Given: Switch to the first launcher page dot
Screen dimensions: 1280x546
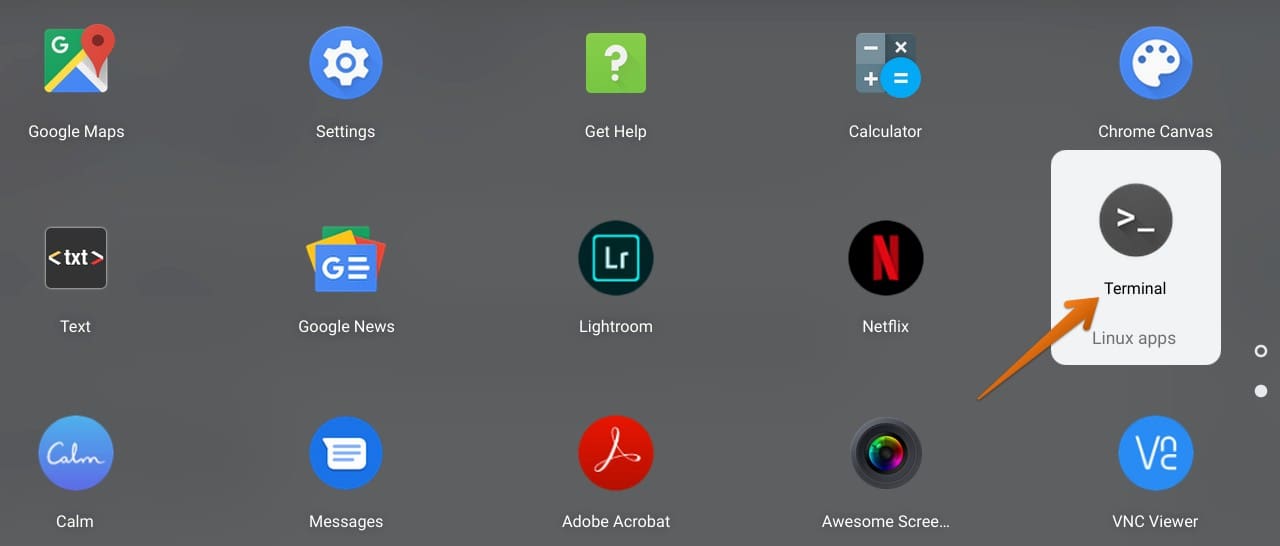Looking at the screenshot, I should coord(1261,351).
